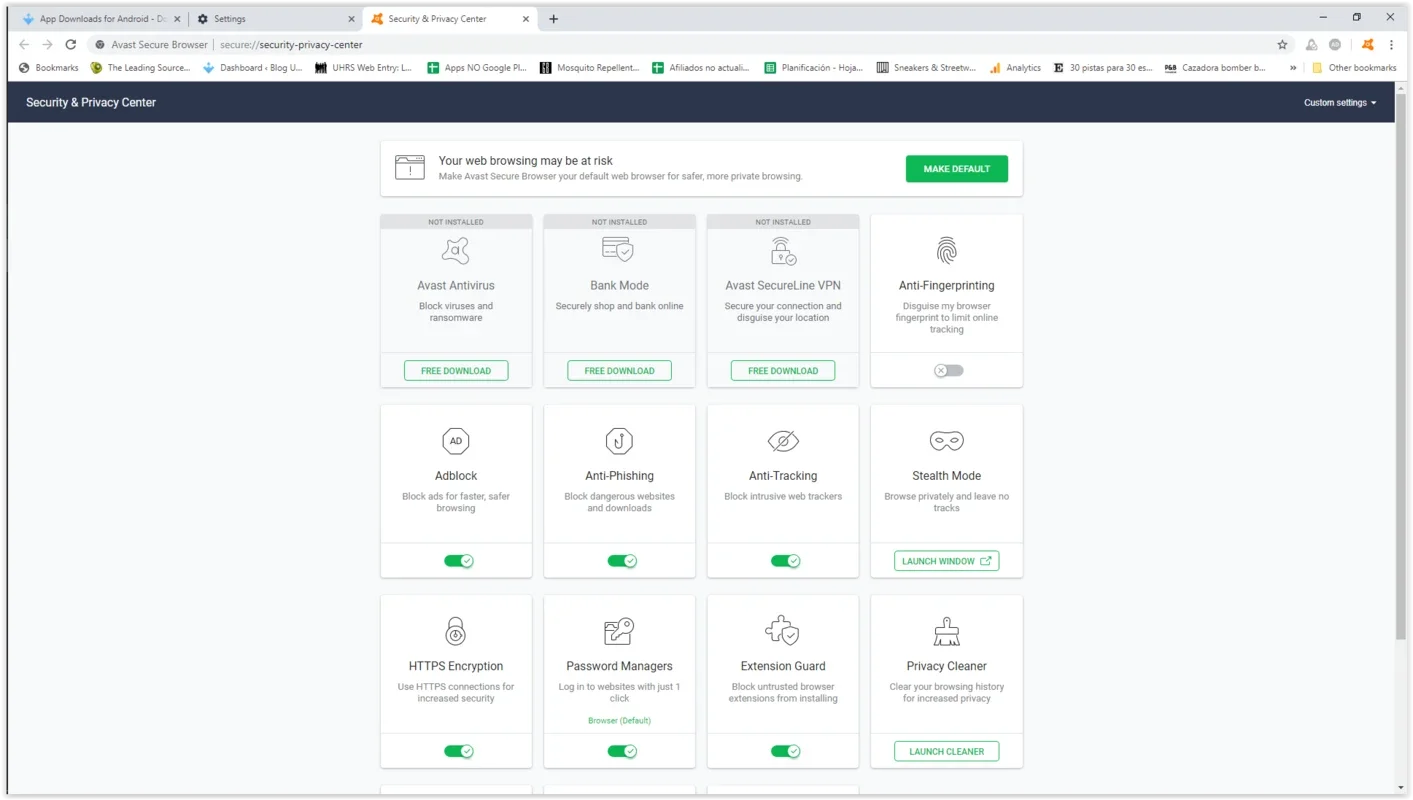The image size is (1413, 800).
Task: Click the site info icon in address bar
Action: click(x=100, y=45)
